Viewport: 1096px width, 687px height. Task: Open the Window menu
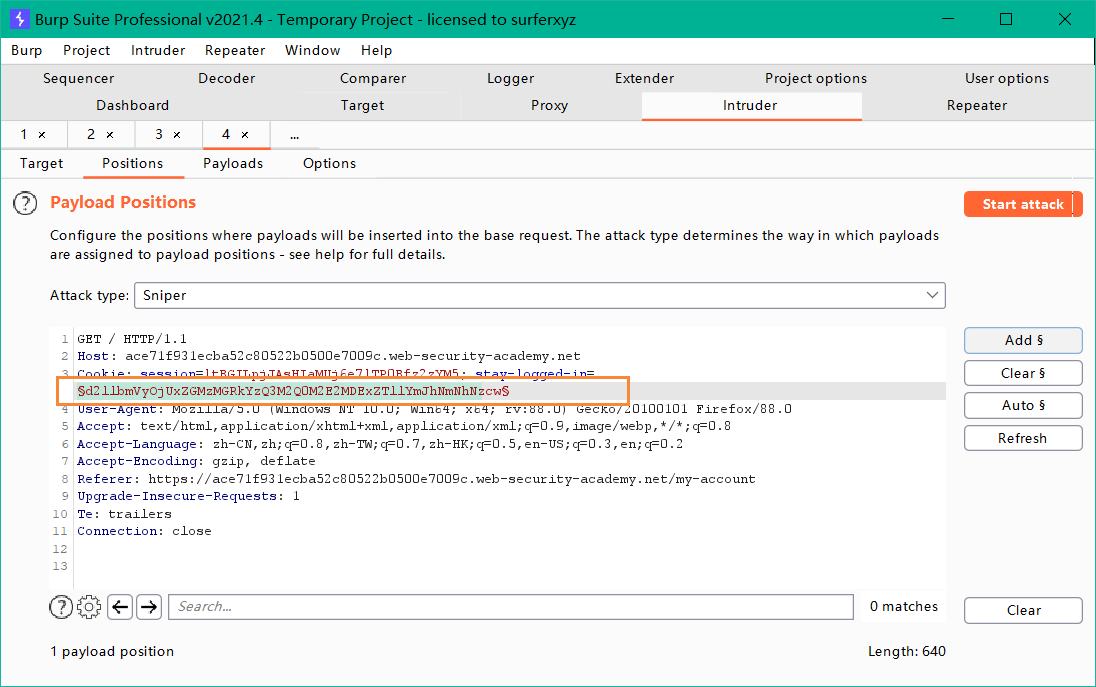[x=312, y=50]
